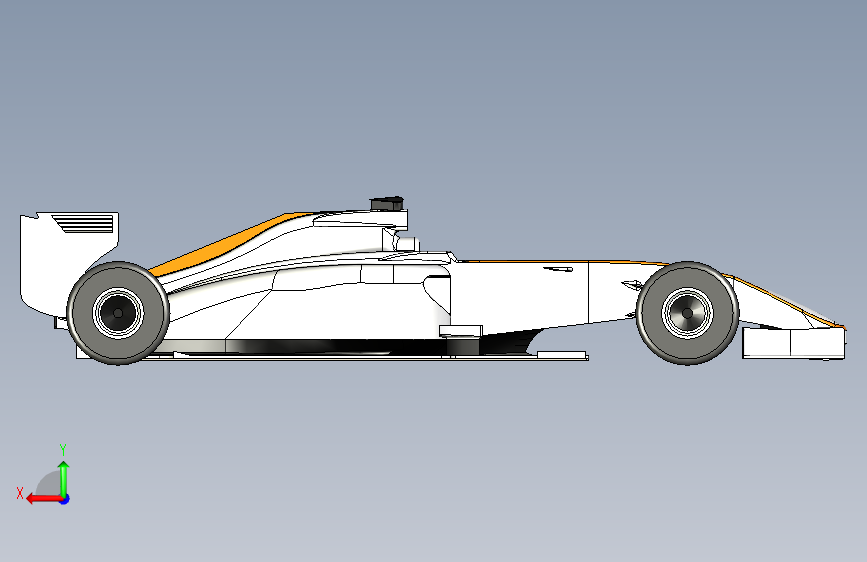Click the blue Z axis origin dot

tap(65, 499)
